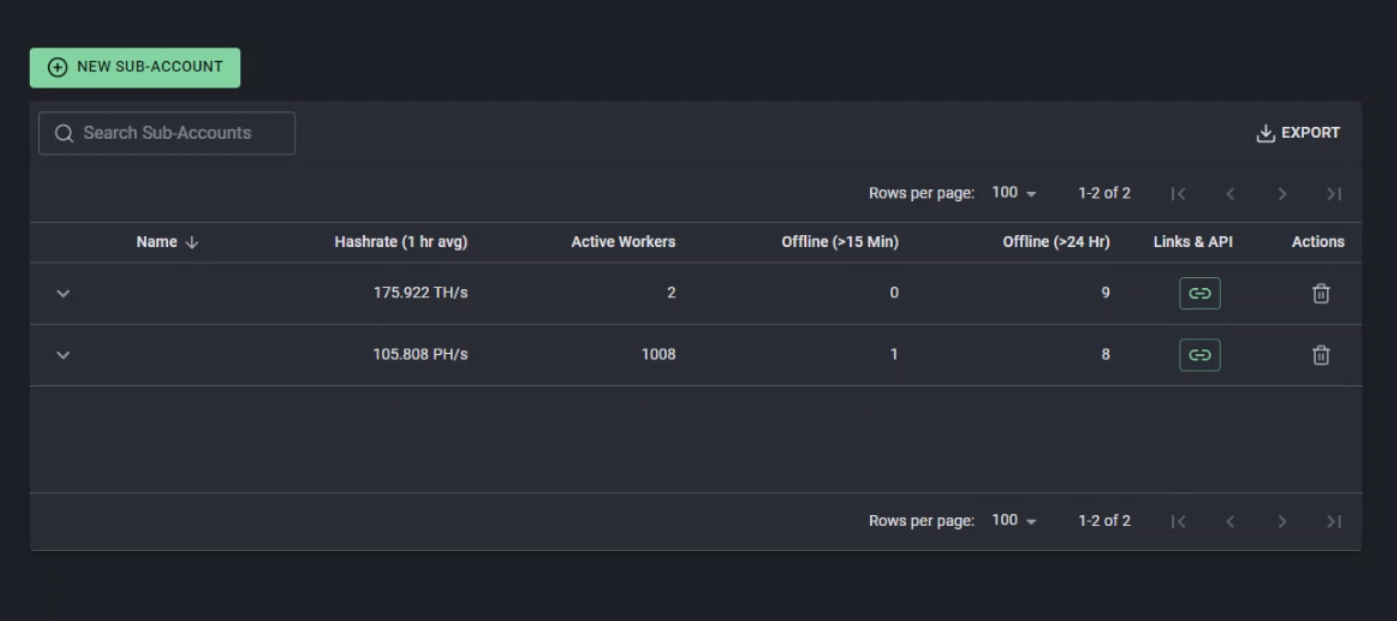The height and width of the screenshot is (621, 1397).
Task: Focus the Search Sub-Accounts field
Action: point(167,133)
